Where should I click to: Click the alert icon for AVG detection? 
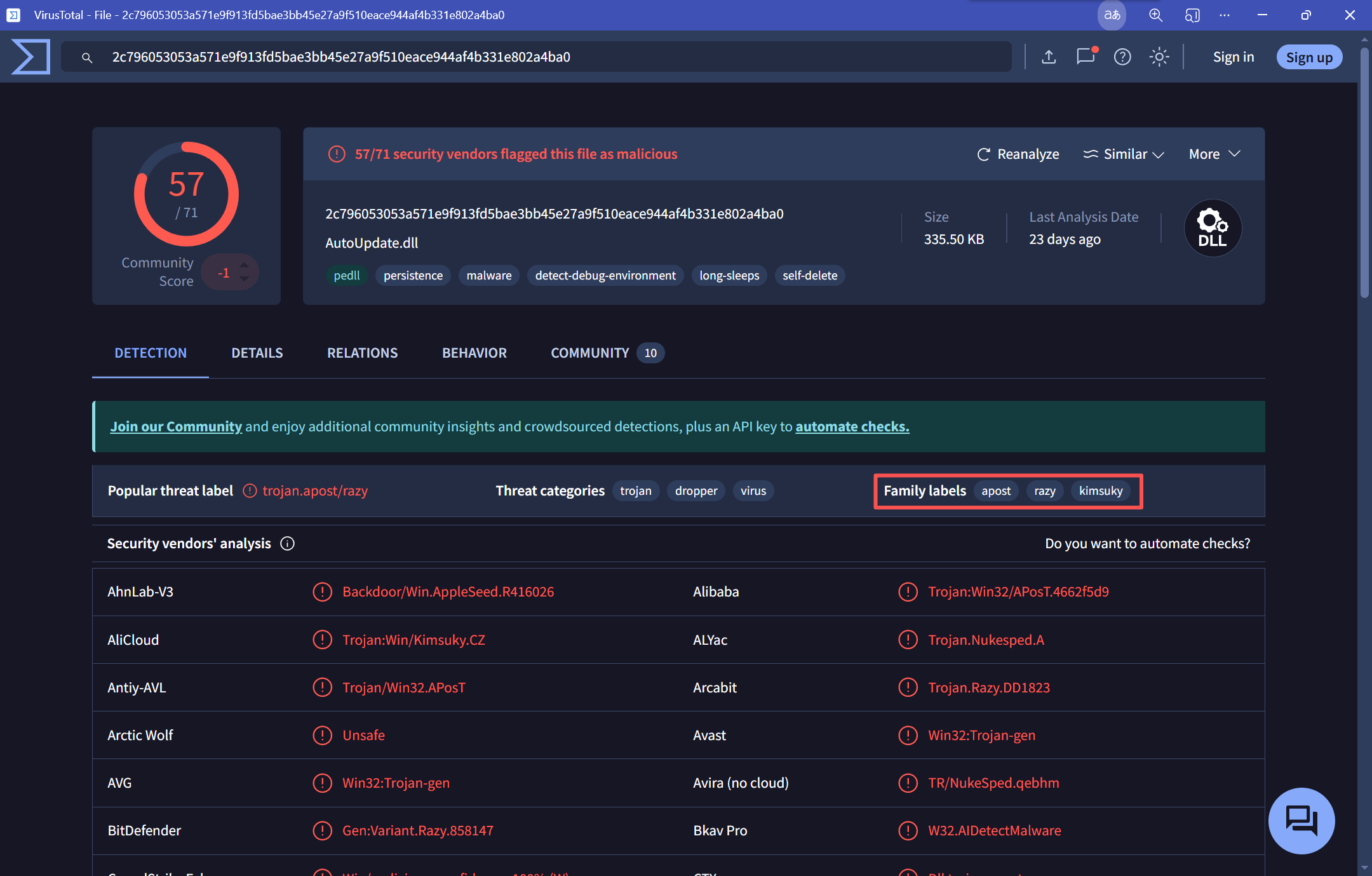(323, 783)
